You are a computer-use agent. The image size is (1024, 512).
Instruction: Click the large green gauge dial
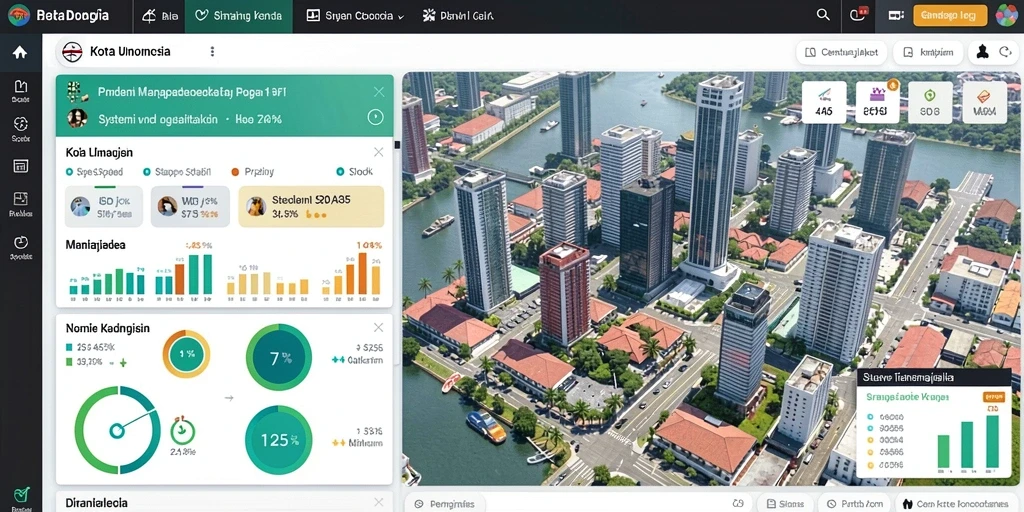click(x=117, y=429)
